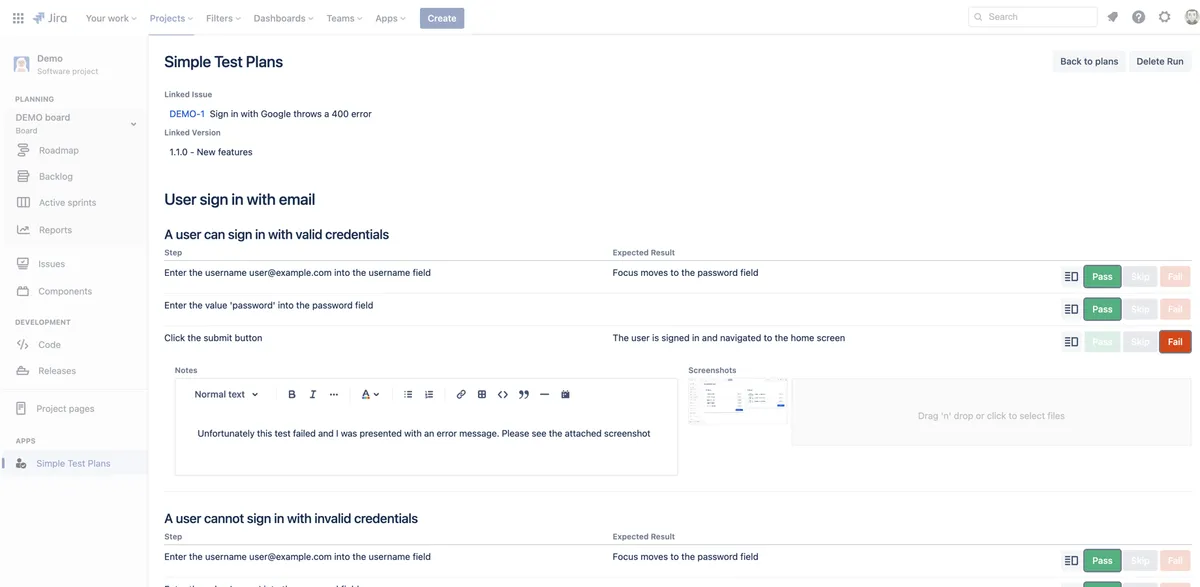
Task: Click the Demo project avatar
Action: tap(21, 64)
